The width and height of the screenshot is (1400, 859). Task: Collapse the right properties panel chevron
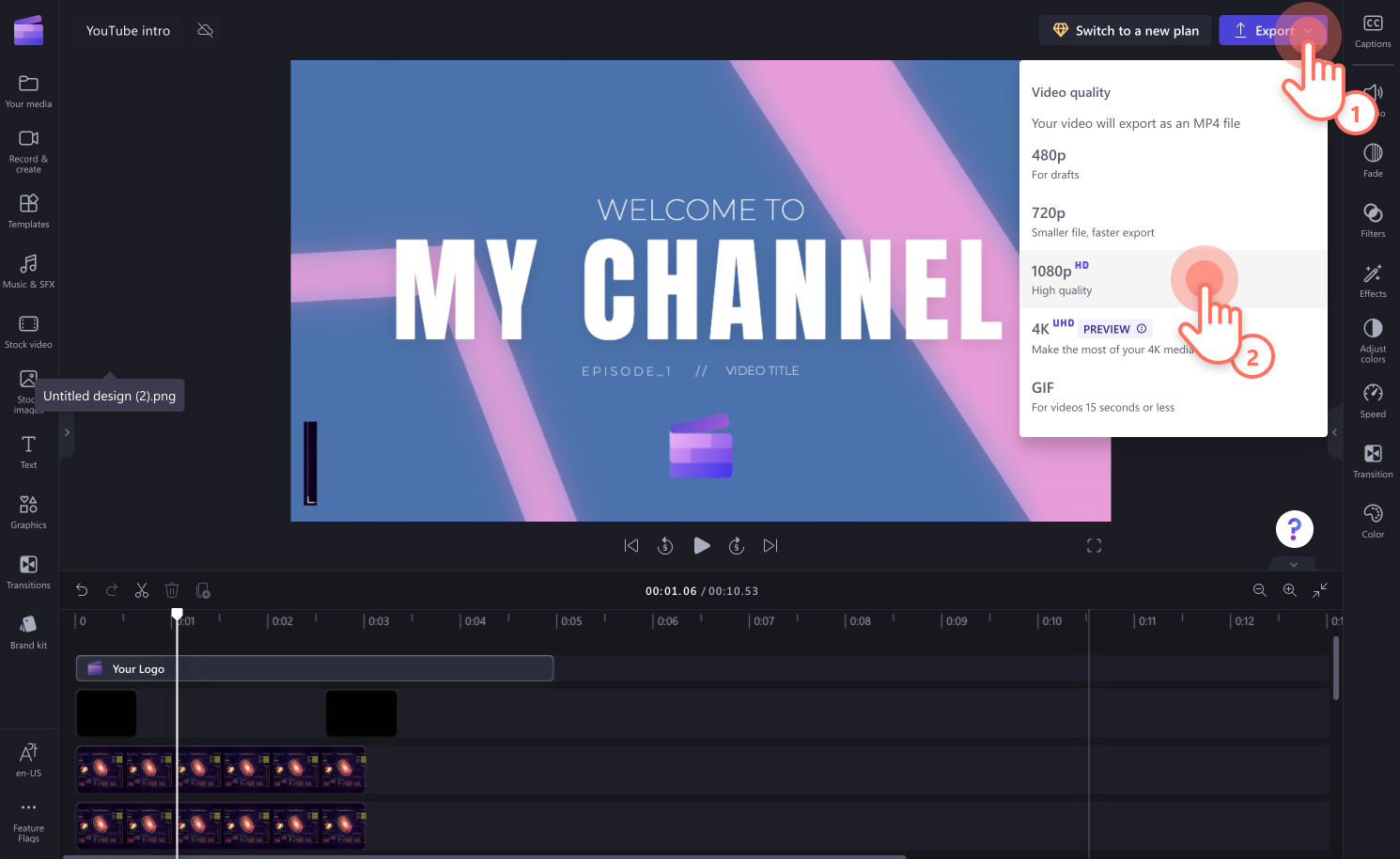[x=1334, y=432]
